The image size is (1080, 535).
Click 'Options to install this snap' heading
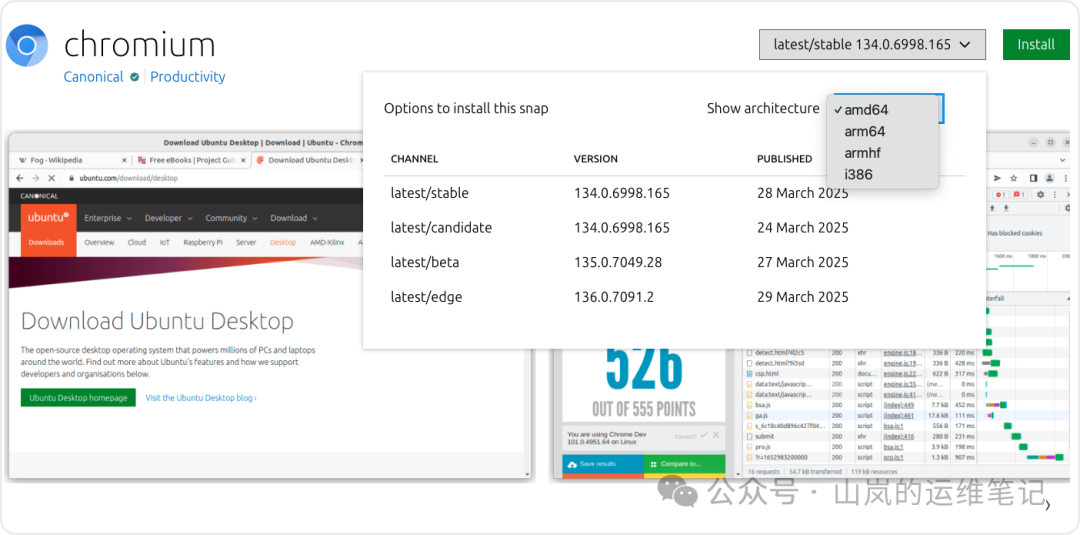click(x=466, y=109)
